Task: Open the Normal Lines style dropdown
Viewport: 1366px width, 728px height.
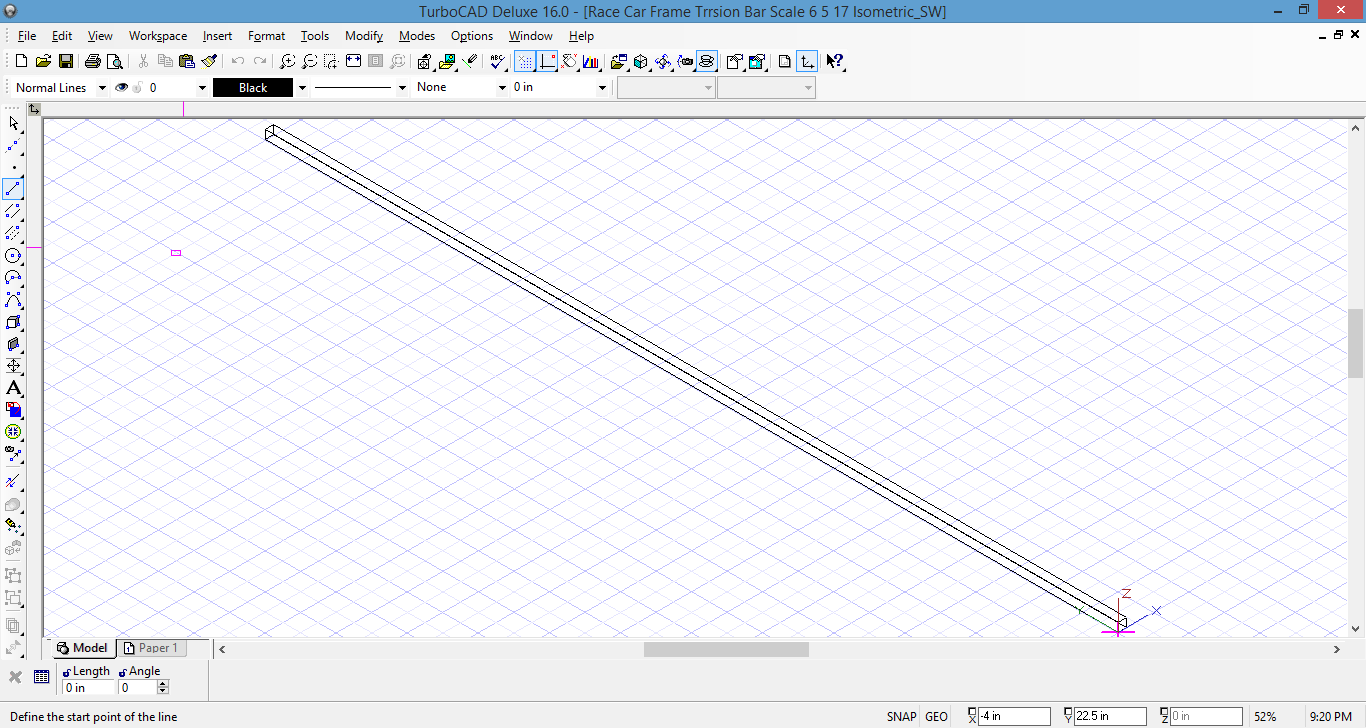Action: 102,88
